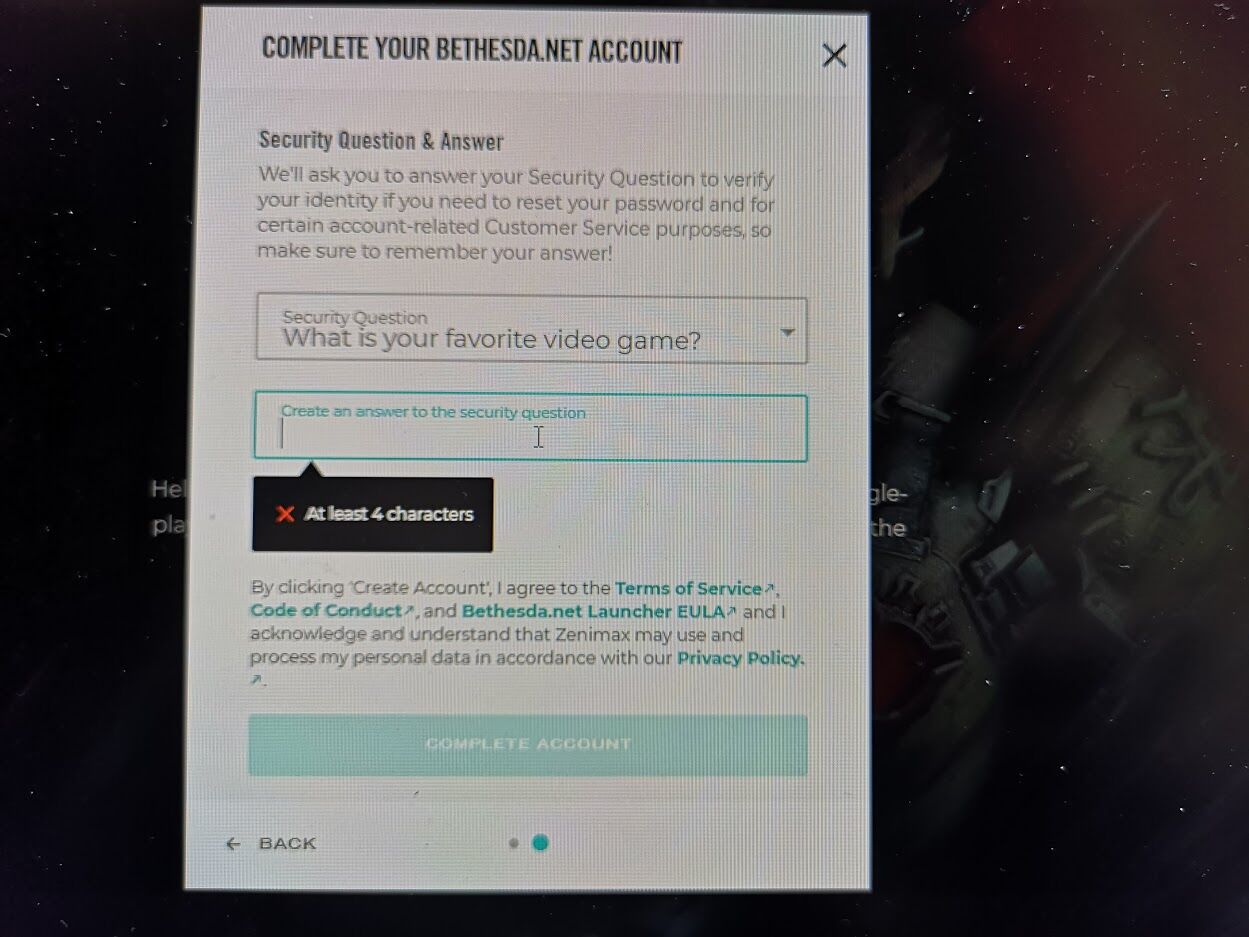Click external-link arrow after Terms of Service

click(769, 589)
